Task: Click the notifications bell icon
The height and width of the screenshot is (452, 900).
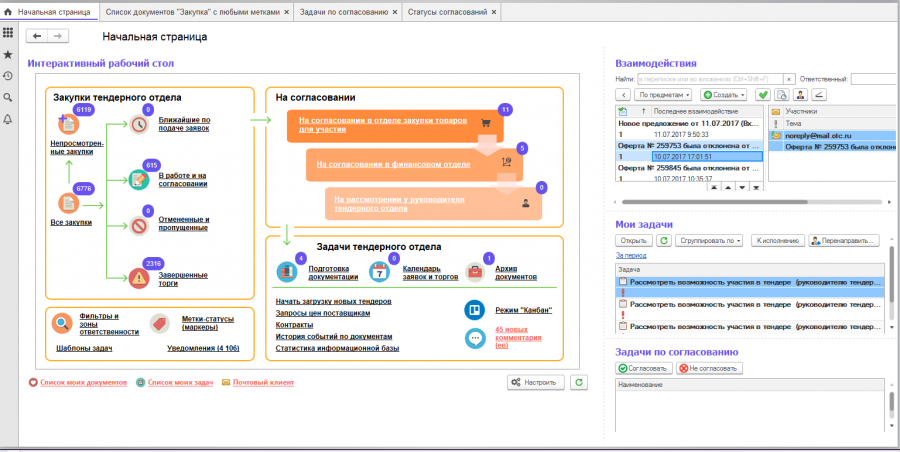Action: tap(8, 119)
